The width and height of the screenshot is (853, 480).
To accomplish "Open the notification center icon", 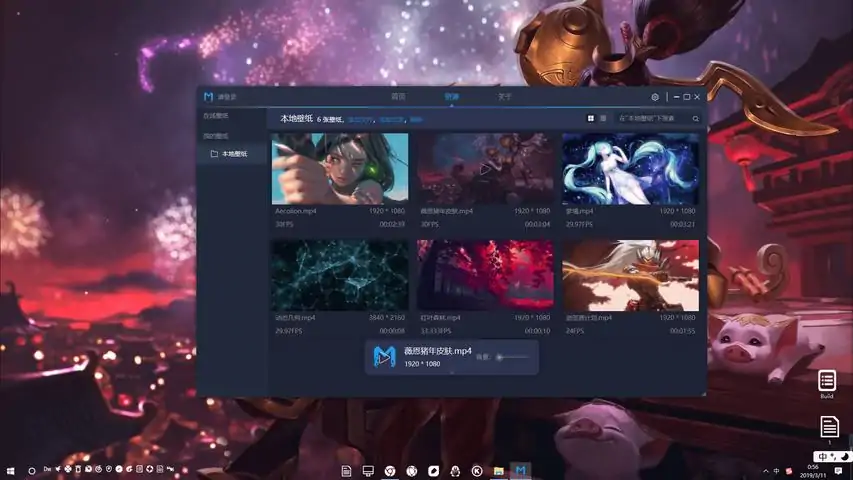I will point(838,471).
